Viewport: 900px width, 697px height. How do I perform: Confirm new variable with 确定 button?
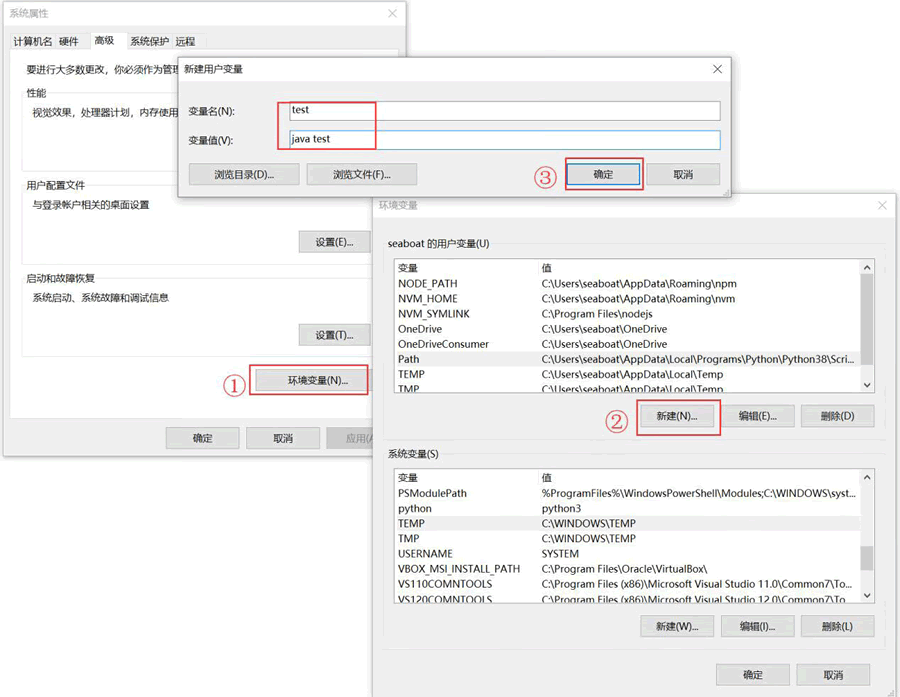(x=603, y=174)
